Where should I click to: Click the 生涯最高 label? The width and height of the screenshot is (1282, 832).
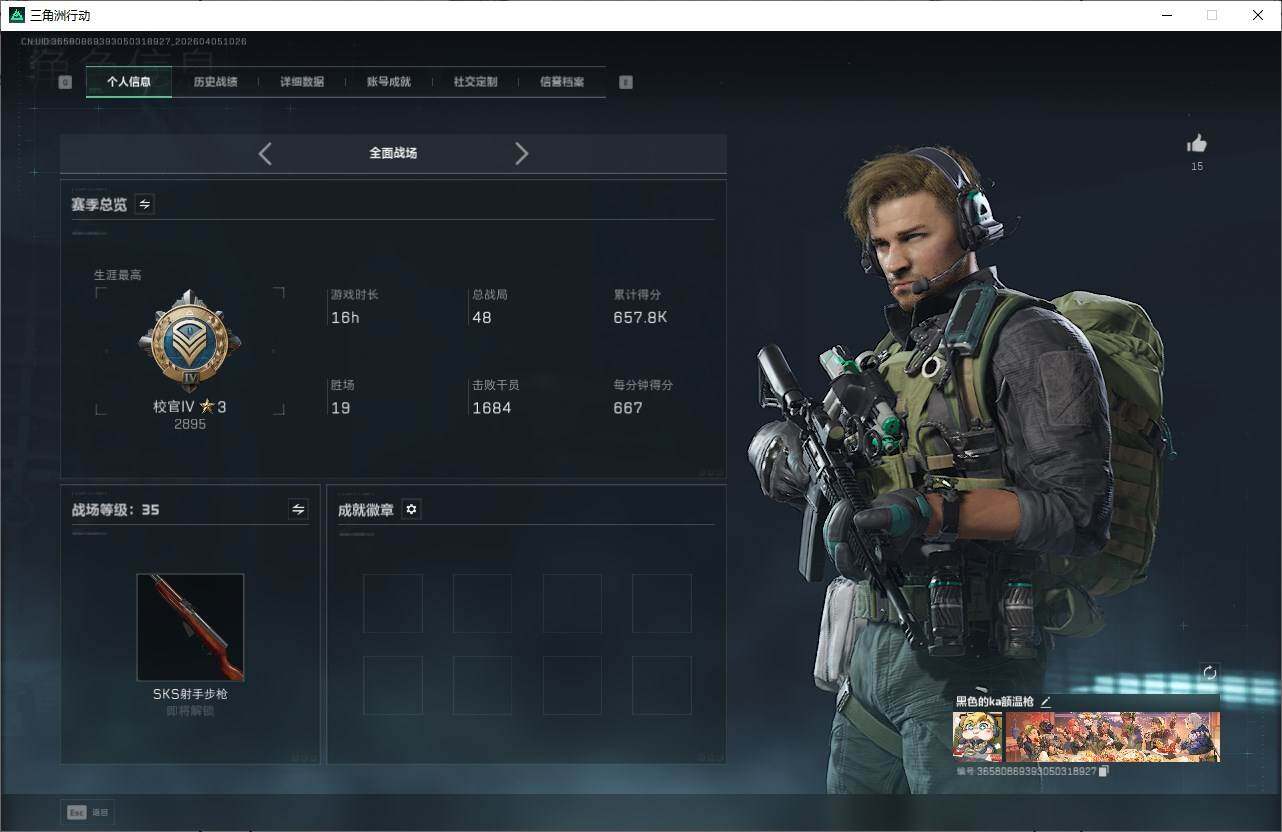tap(118, 275)
